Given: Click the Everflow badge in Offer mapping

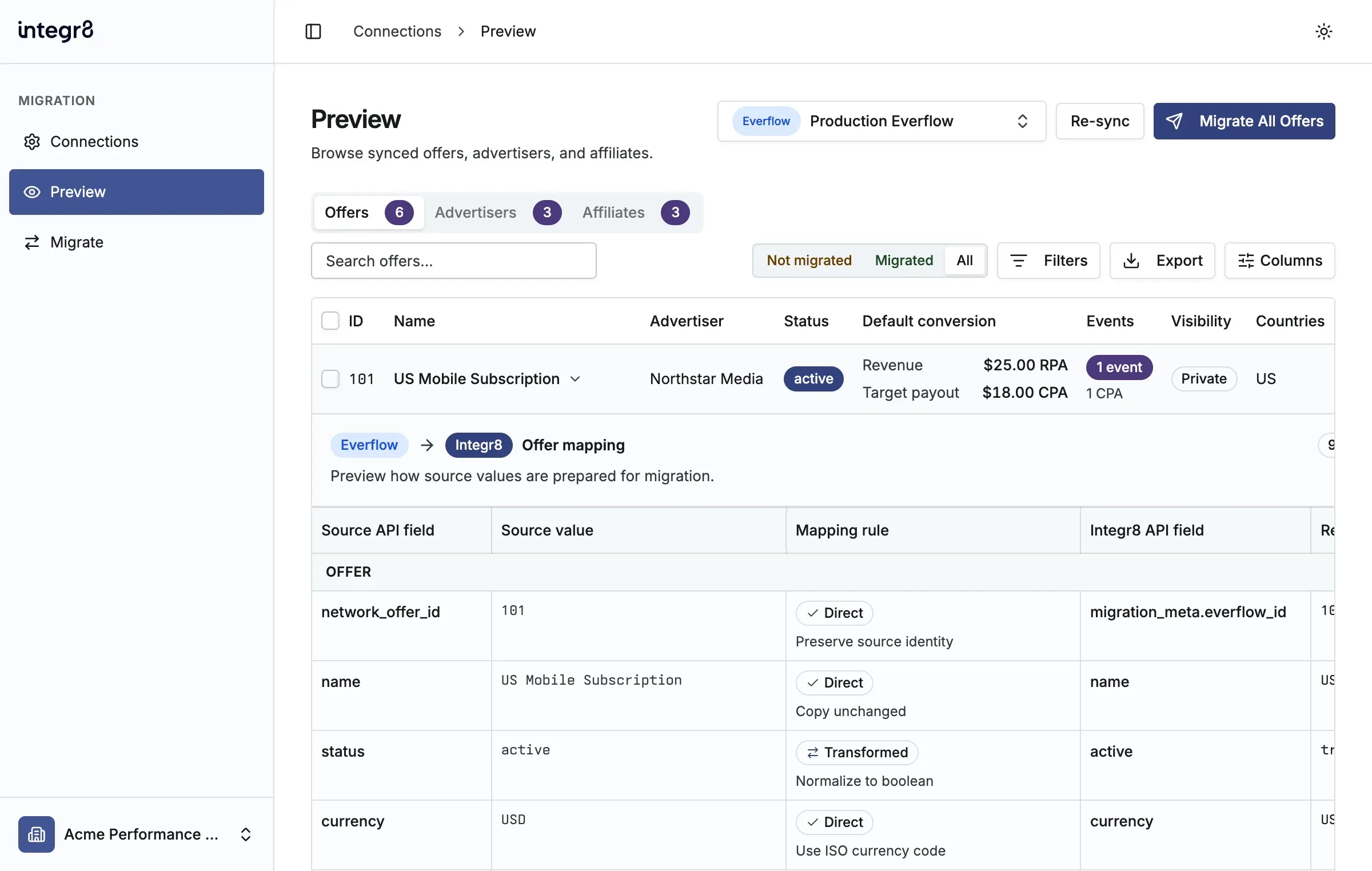Looking at the screenshot, I should [x=369, y=445].
